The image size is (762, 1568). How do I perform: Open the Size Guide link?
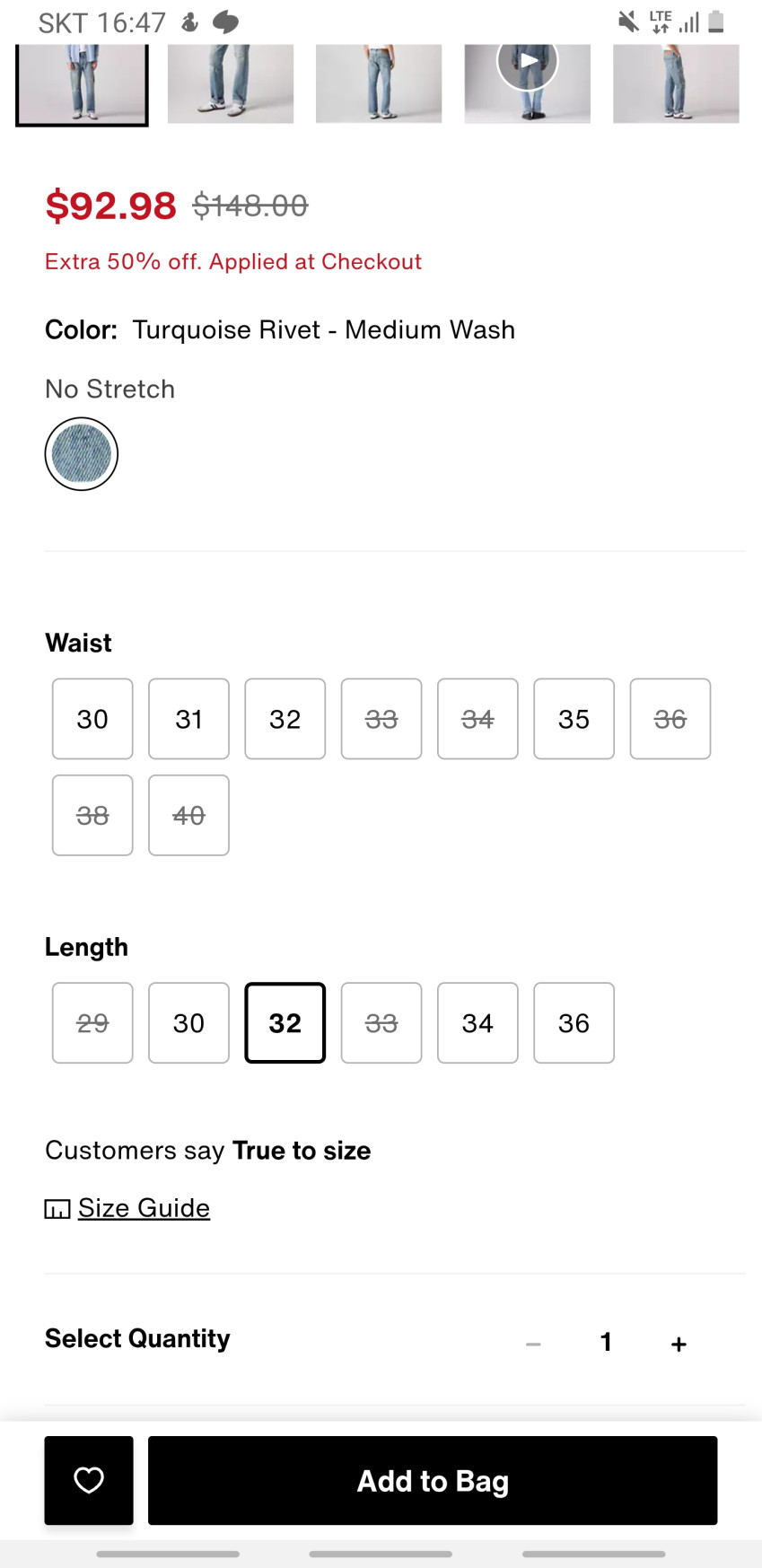144,1208
